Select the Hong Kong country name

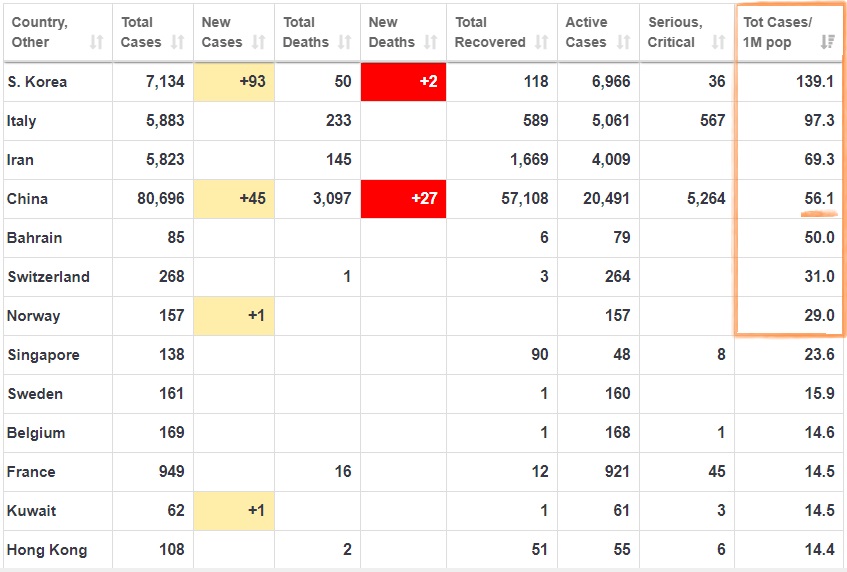point(47,550)
